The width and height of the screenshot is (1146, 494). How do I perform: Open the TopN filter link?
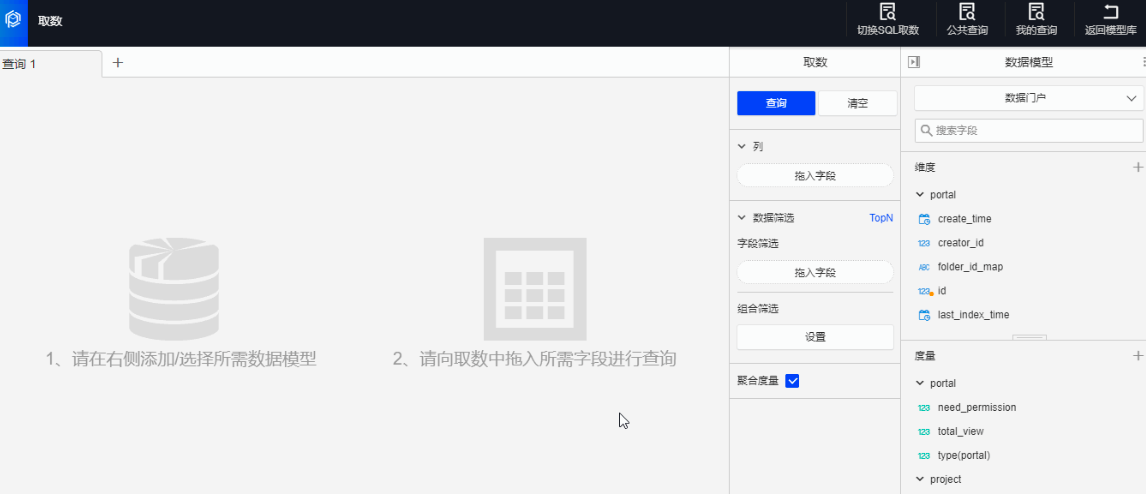pos(881,218)
